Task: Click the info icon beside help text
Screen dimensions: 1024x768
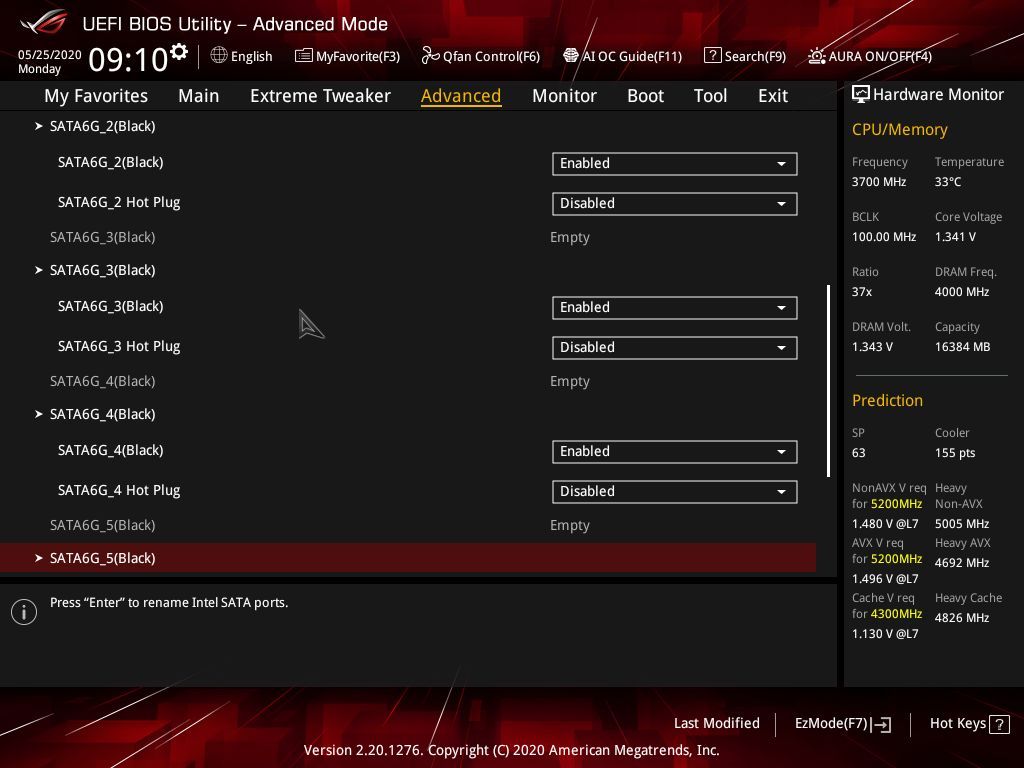Action: point(24,612)
